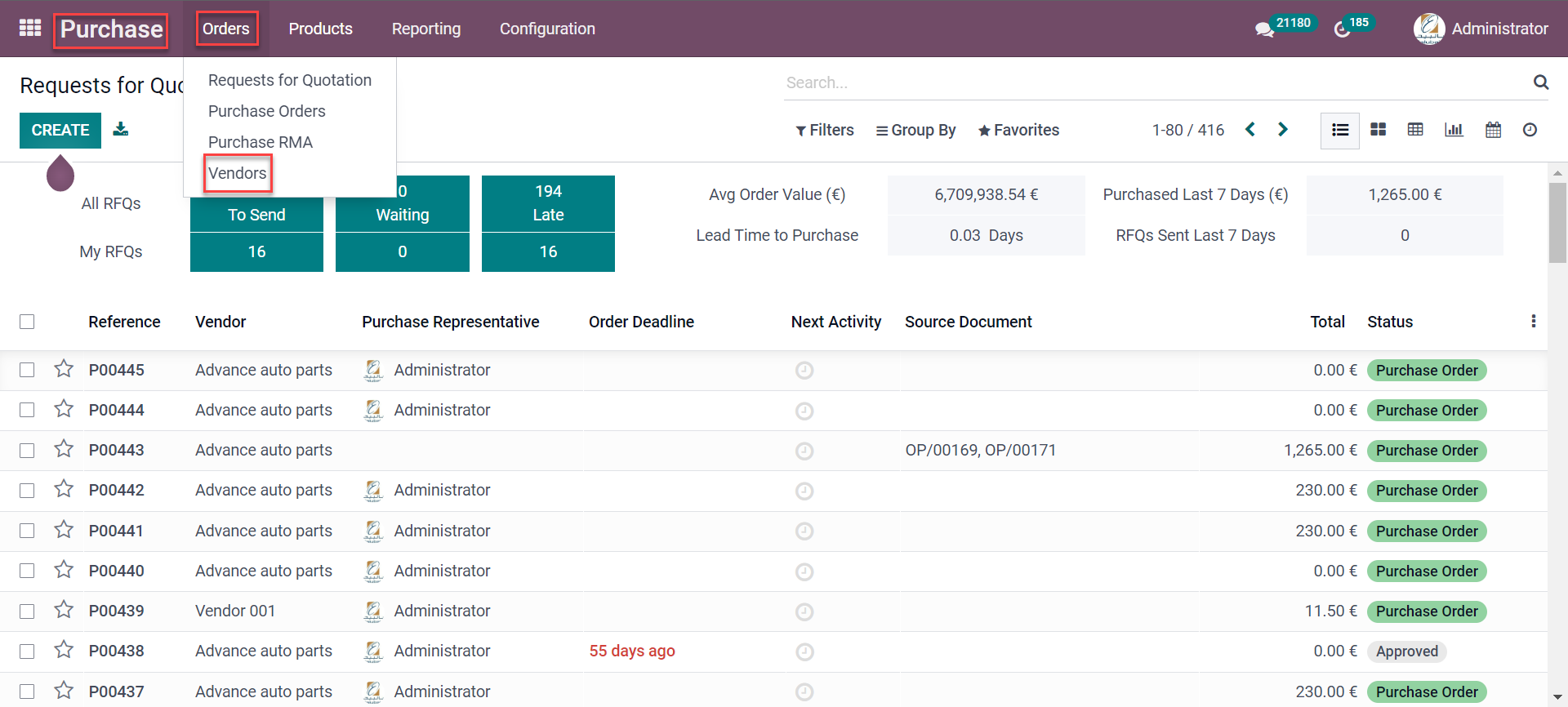Sort by the Order Deadline column header
Screen dimensions: 1568x707
(x=641, y=322)
